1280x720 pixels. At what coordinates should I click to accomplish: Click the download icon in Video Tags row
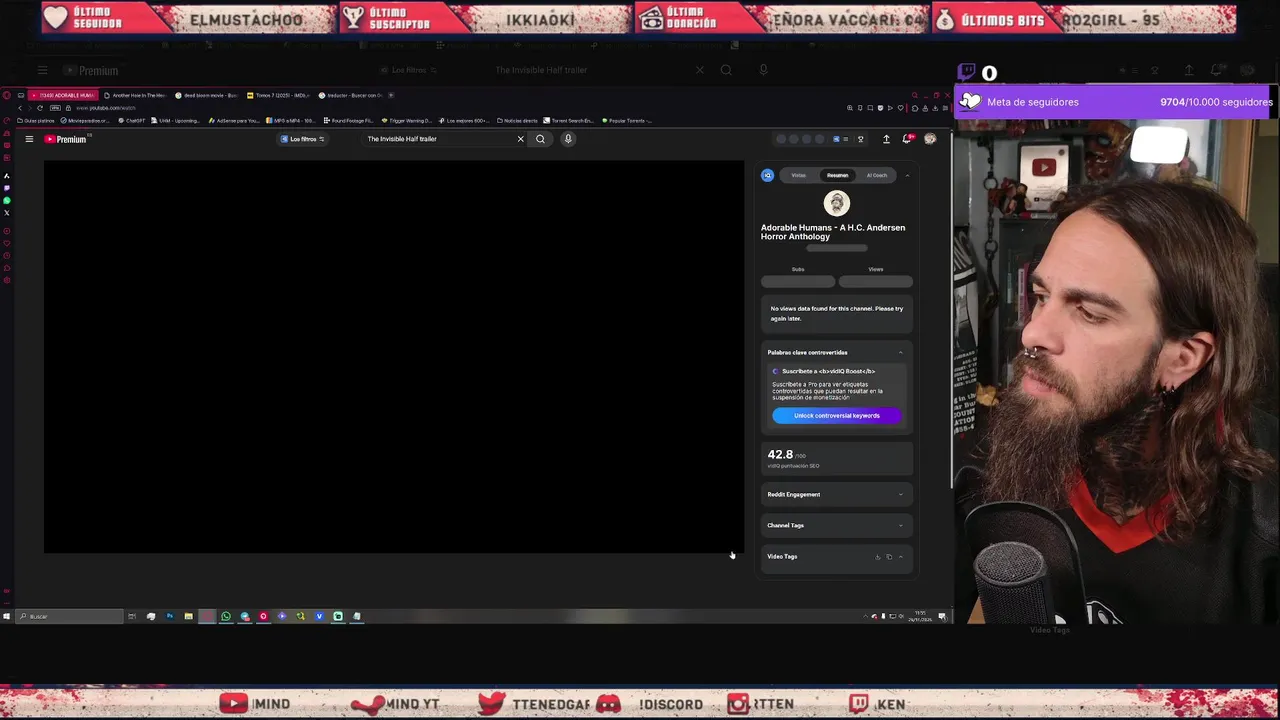[878, 557]
